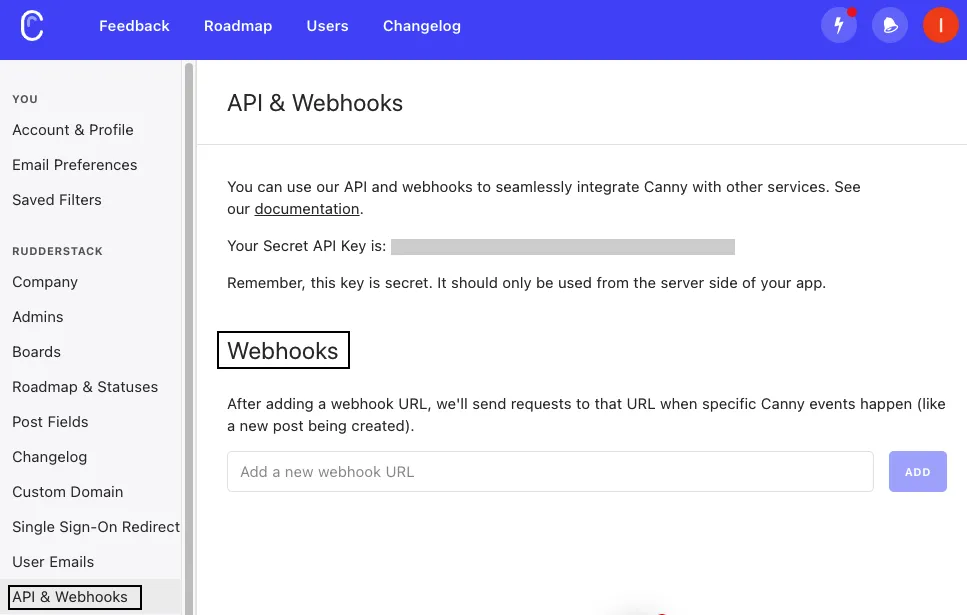Focus the new webhook URL field
Screen dimensions: 967x615
click(x=550, y=472)
